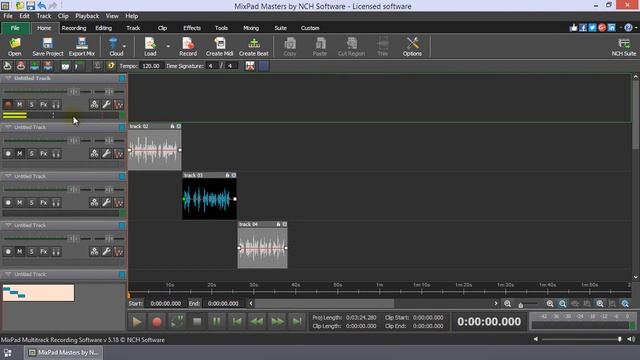The image size is (640, 360).
Task: Click the automation icon on the track holding track 03
Action: click(118, 203)
